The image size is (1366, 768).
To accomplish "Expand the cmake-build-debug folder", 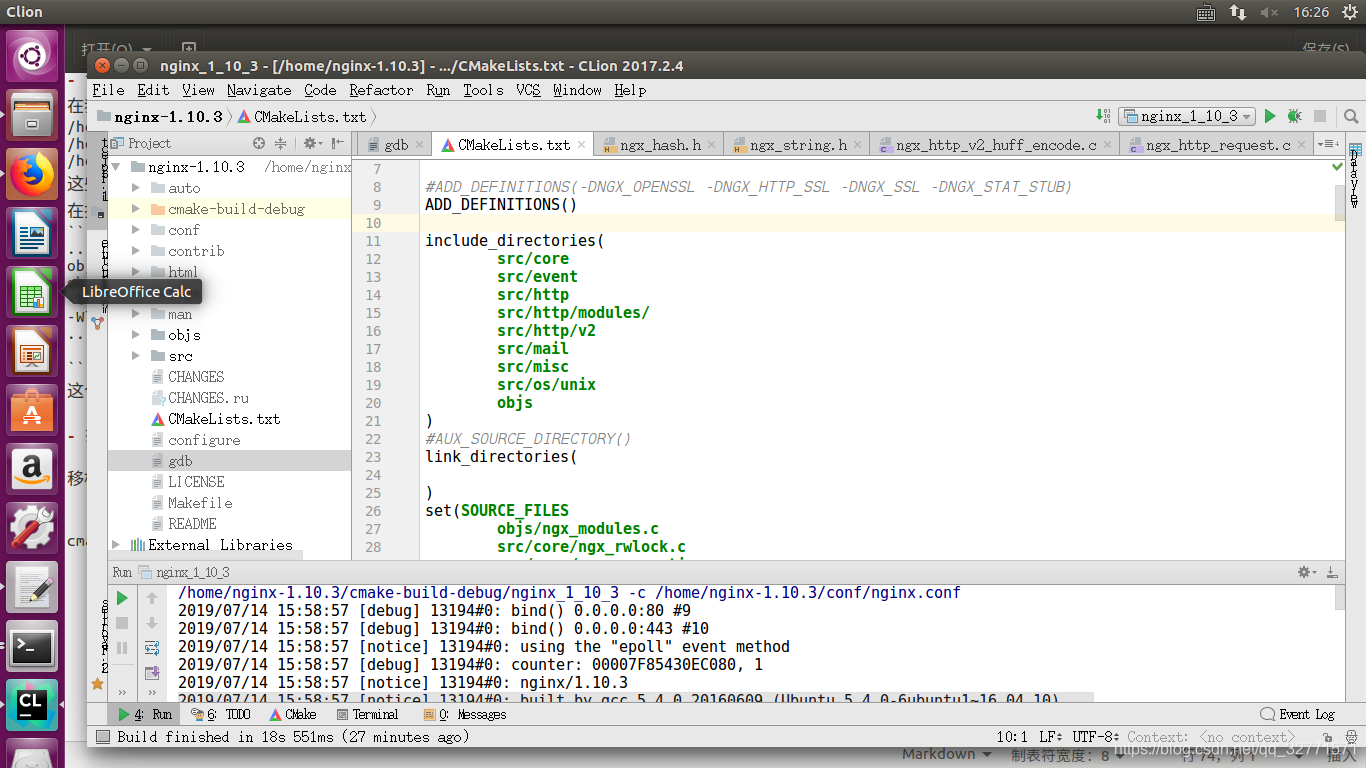I will coord(136,209).
